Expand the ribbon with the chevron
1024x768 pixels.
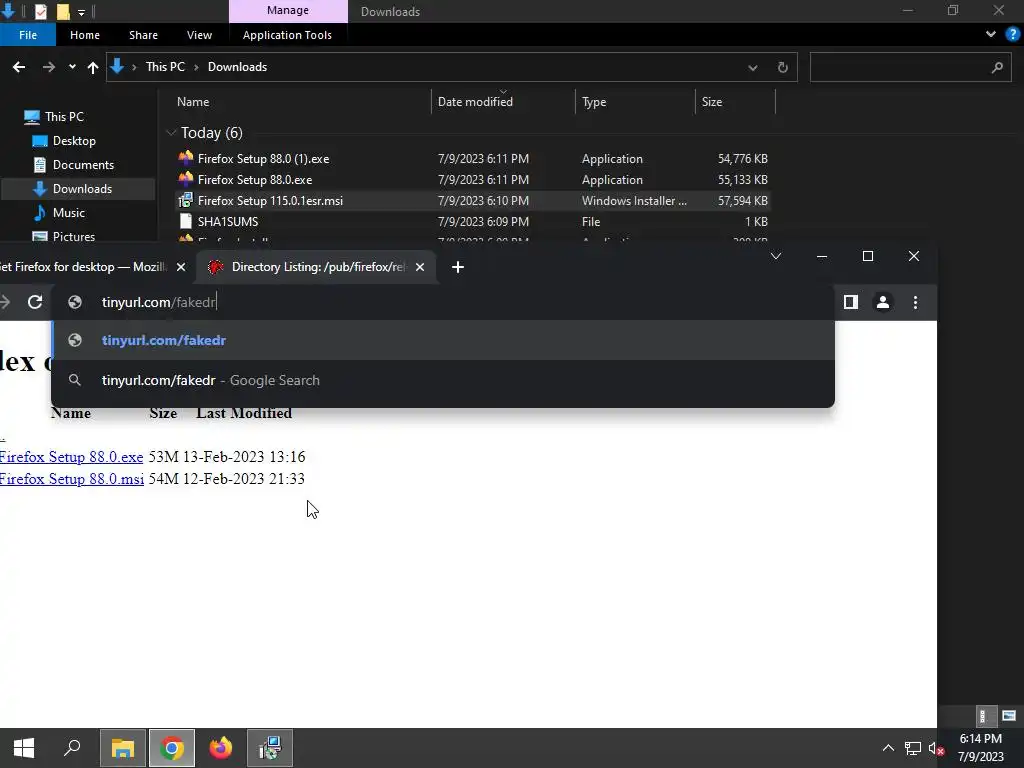point(991,34)
